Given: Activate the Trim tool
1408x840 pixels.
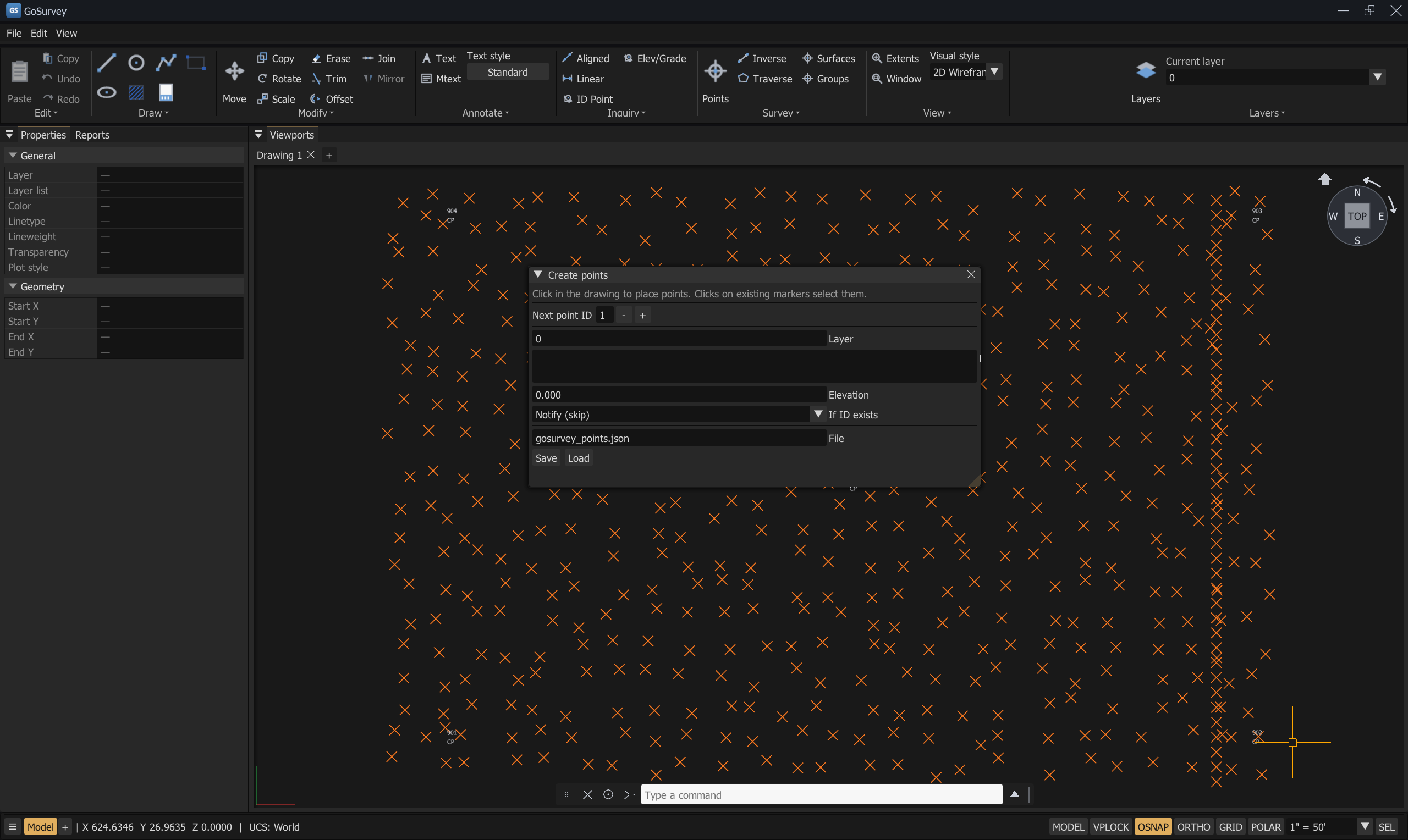Looking at the screenshot, I should [x=329, y=79].
